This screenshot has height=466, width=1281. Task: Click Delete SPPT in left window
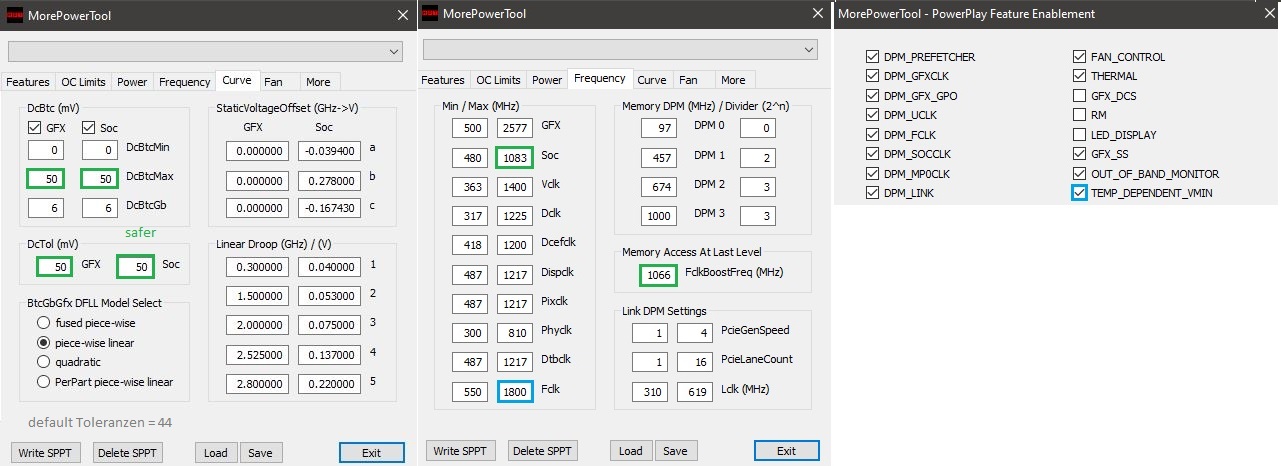(128, 453)
